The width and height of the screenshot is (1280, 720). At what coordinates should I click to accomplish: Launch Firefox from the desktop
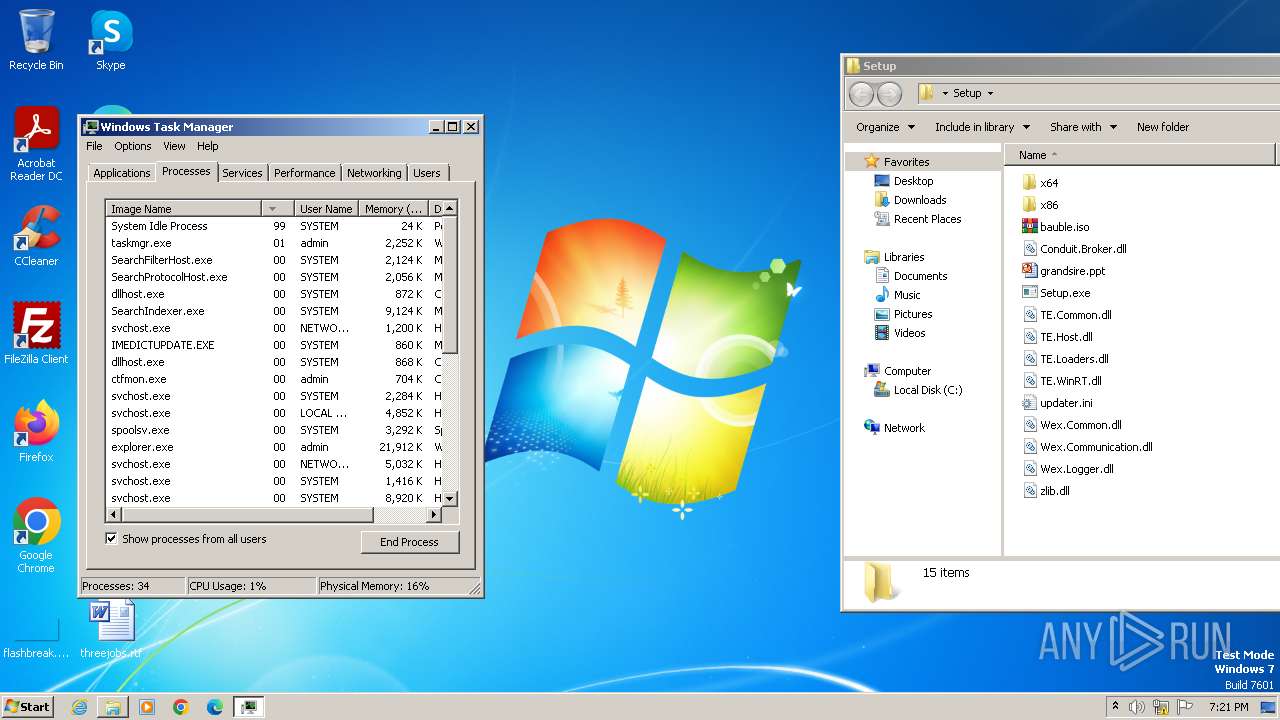click(36, 432)
